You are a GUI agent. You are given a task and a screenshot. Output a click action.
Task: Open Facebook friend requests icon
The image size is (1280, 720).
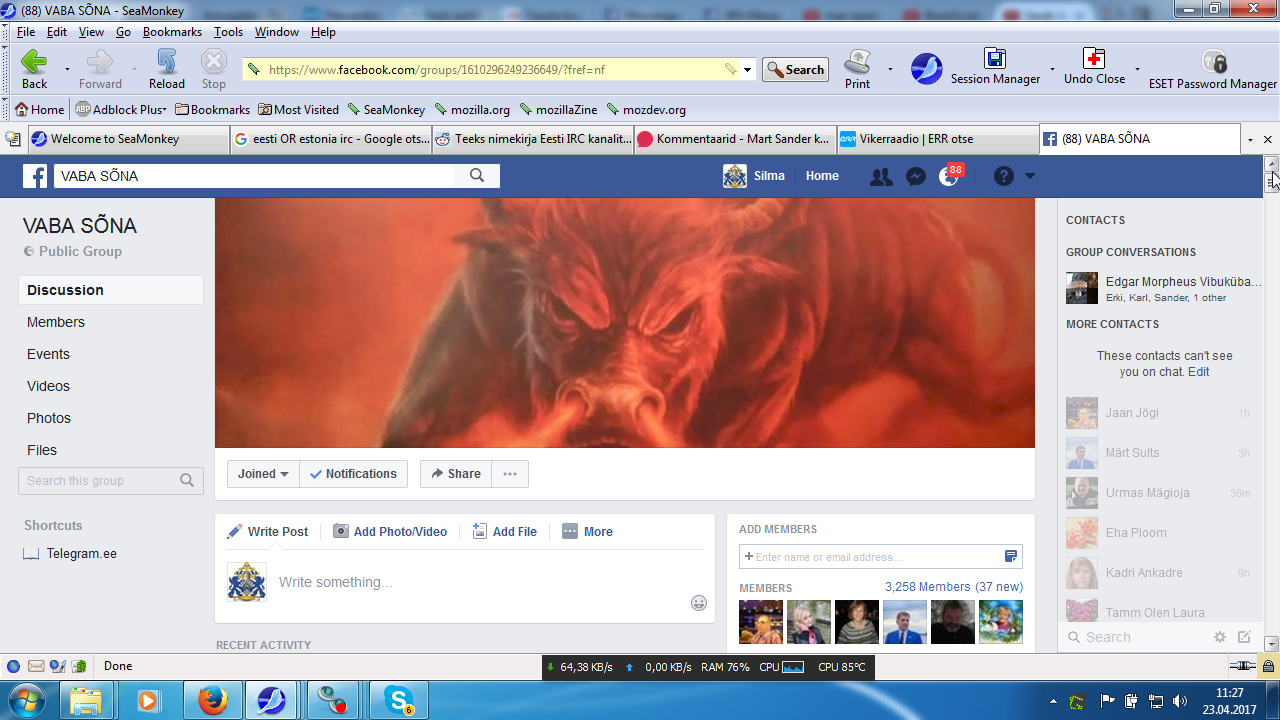[x=881, y=177]
